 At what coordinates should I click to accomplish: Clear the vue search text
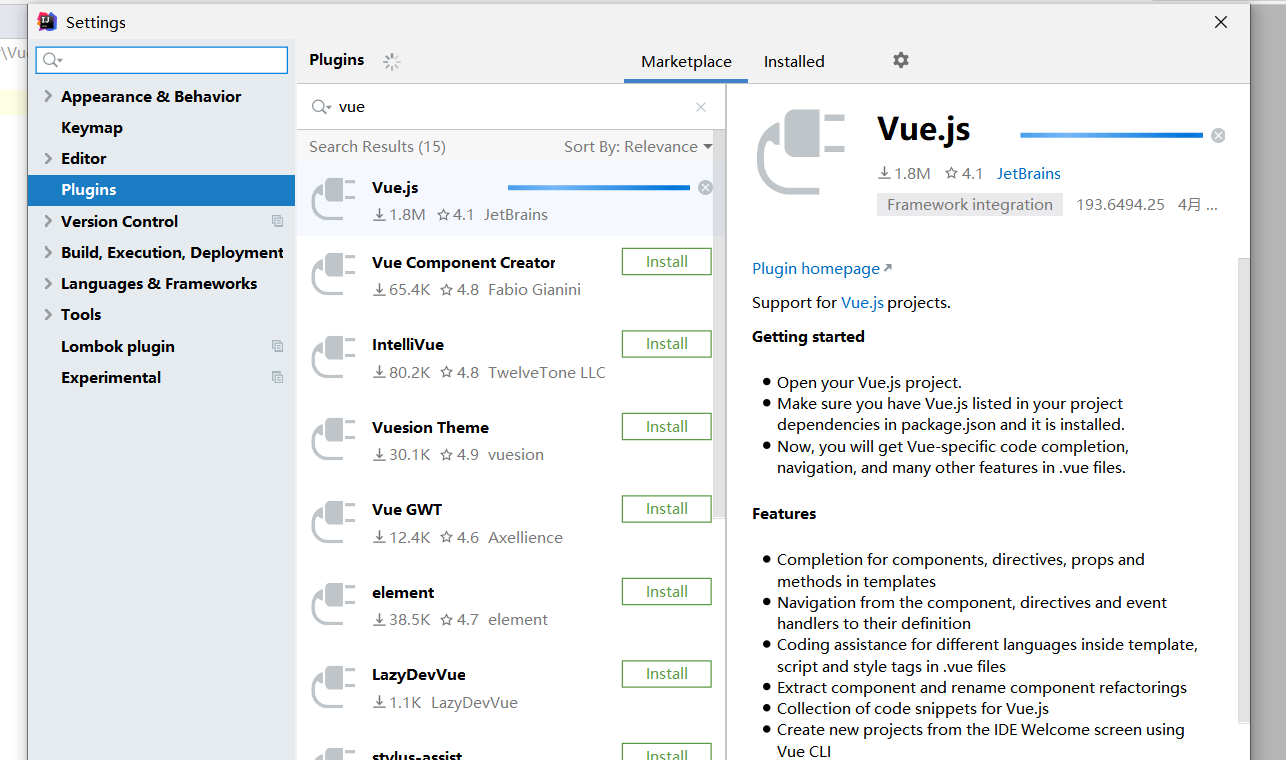tap(701, 107)
